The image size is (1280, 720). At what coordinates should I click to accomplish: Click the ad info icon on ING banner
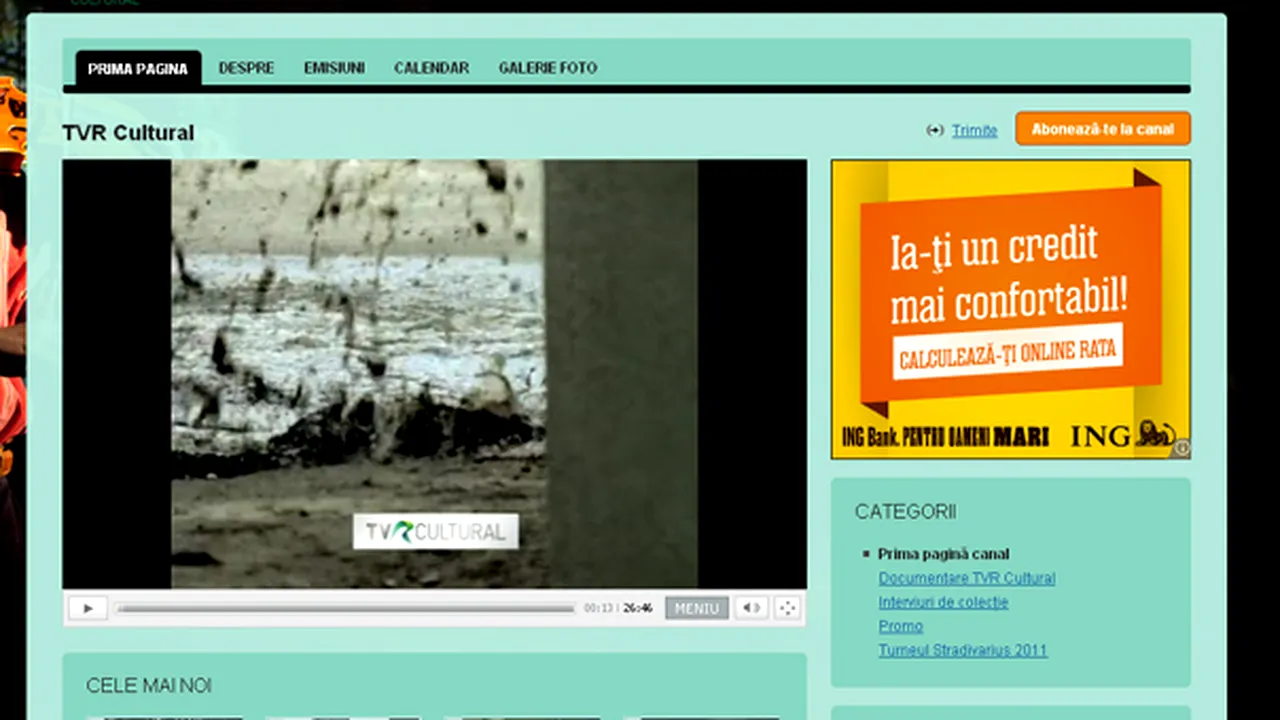click(x=1181, y=449)
